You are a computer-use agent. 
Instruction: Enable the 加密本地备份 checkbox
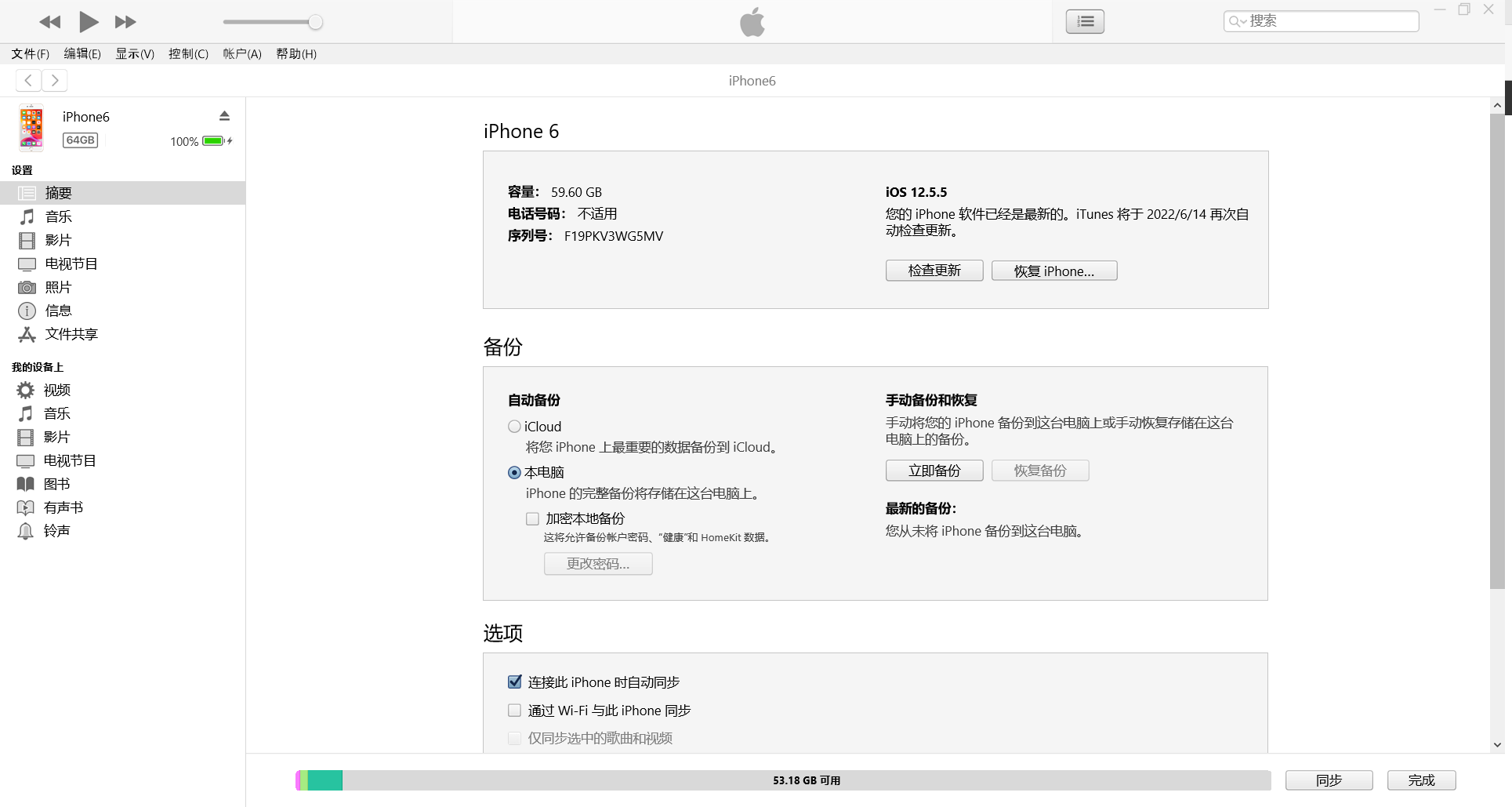pyautogui.click(x=533, y=518)
